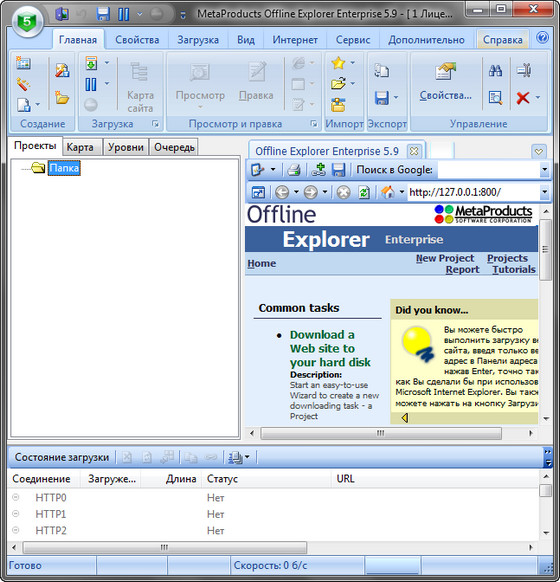Open the New Project link

[445, 258]
